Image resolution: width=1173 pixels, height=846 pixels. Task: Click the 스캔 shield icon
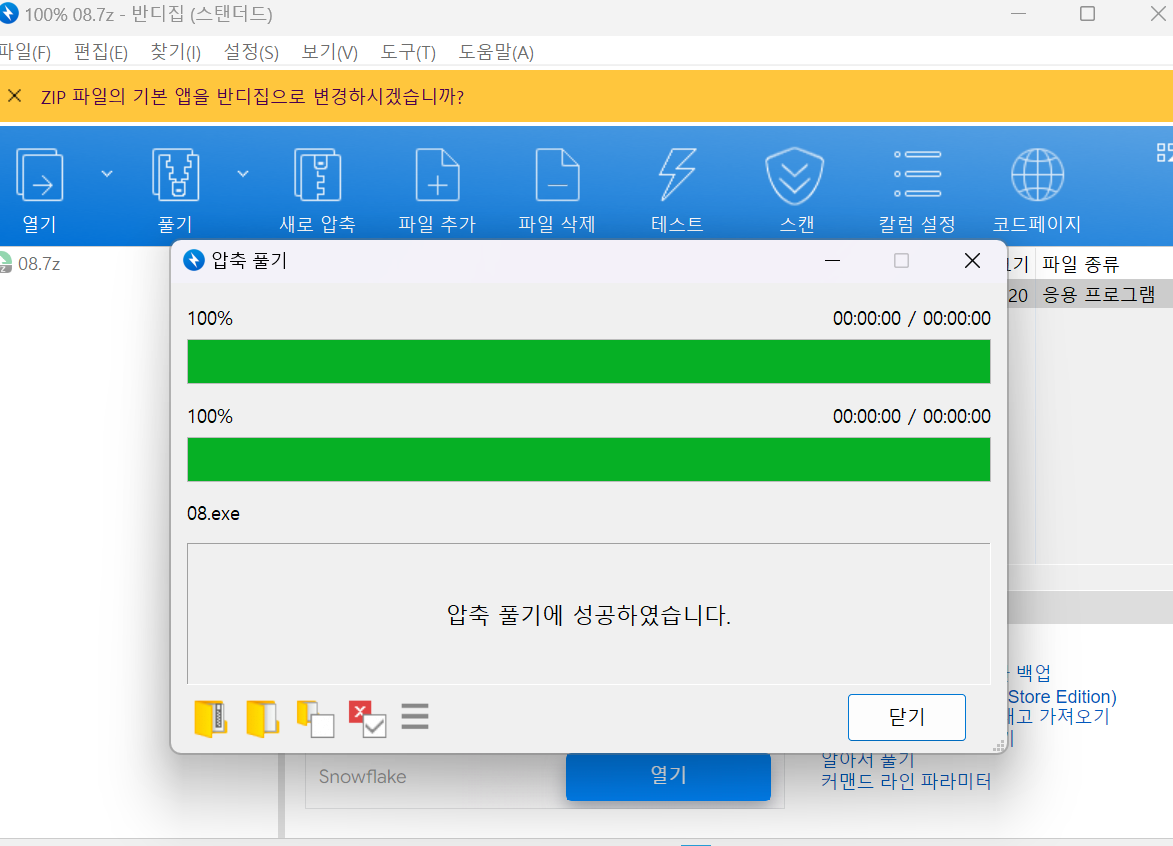794,176
